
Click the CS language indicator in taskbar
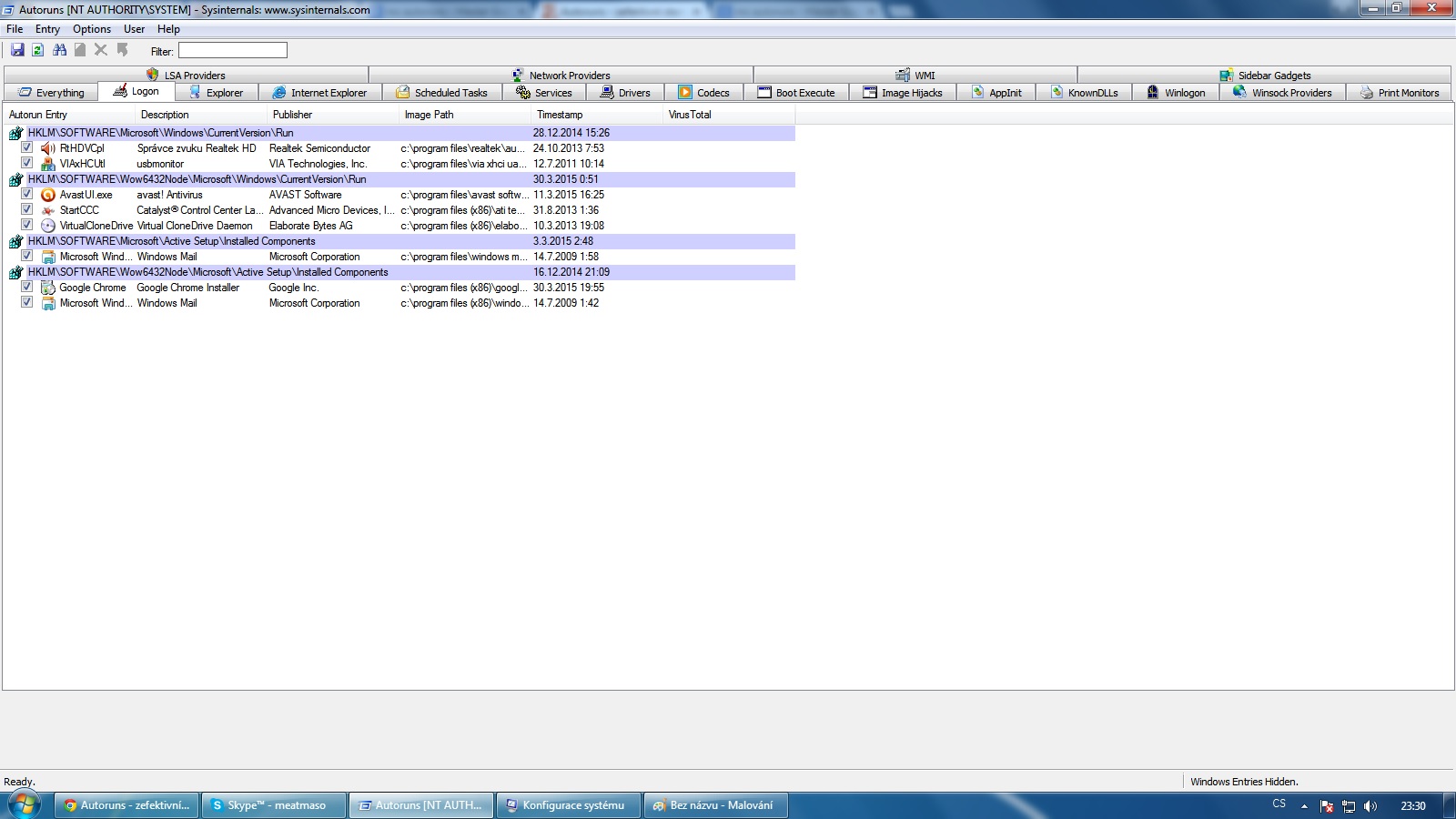1279,804
